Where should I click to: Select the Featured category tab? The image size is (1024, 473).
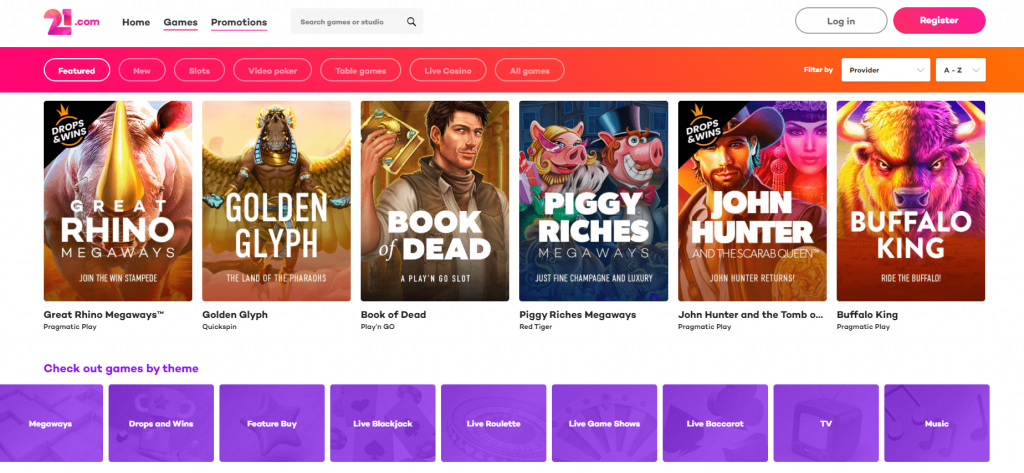[77, 71]
